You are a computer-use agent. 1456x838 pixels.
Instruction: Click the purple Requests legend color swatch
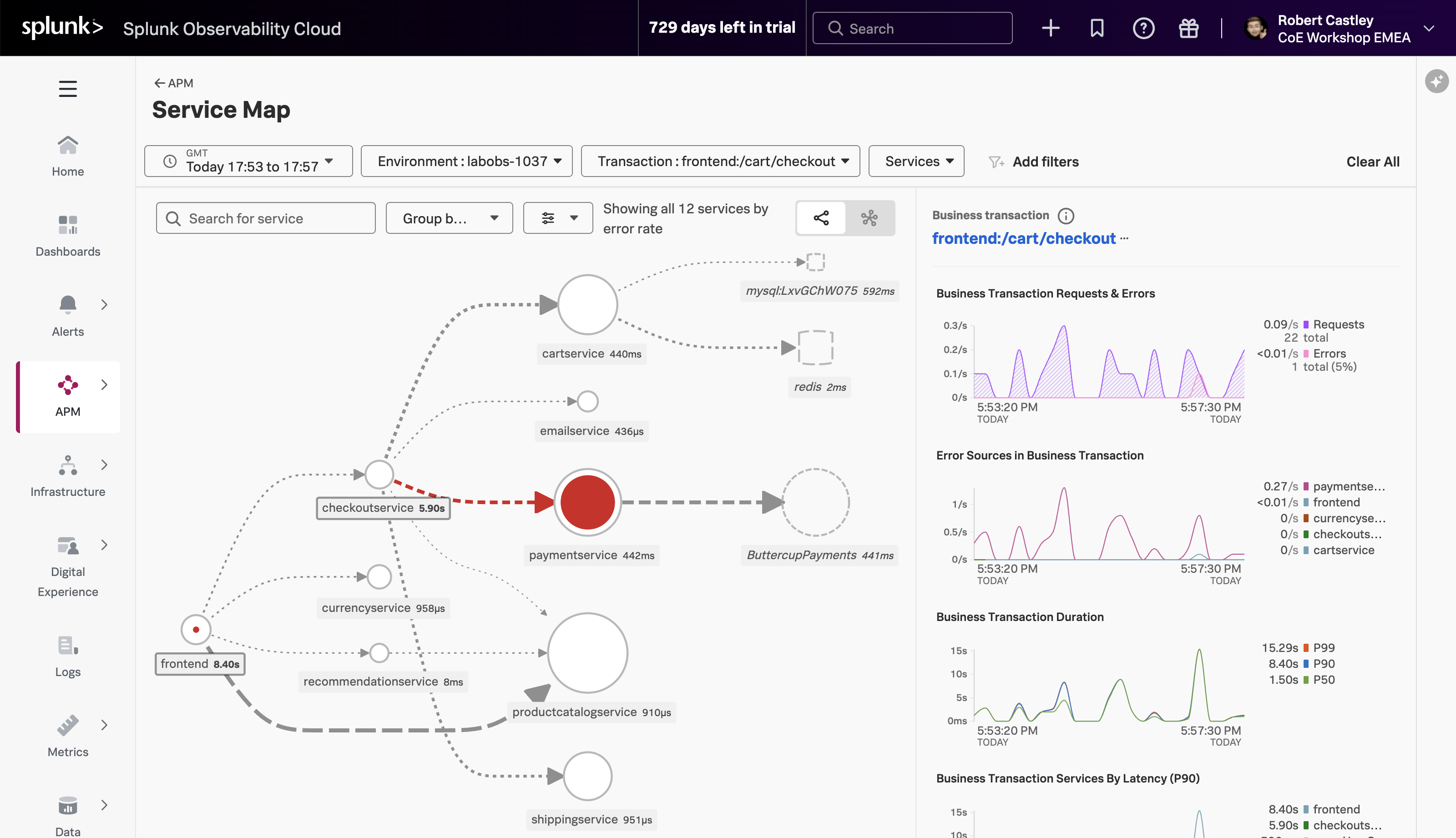point(1306,325)
